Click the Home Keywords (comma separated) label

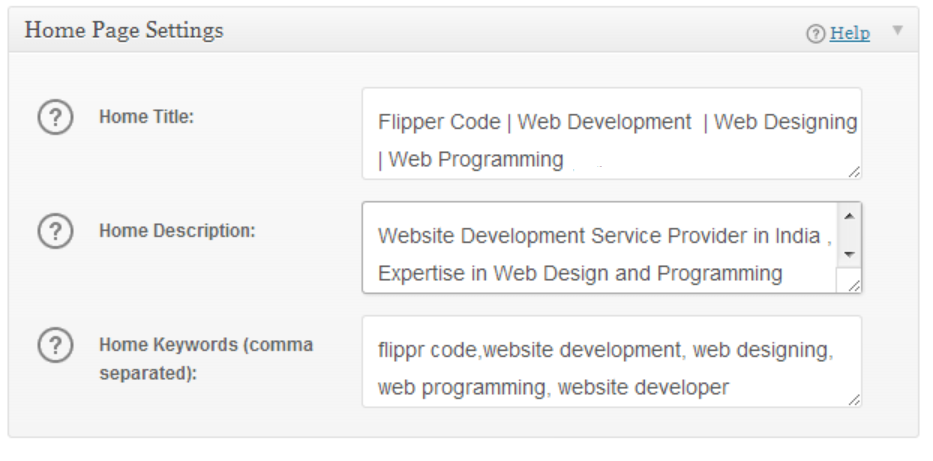point(206,359)
